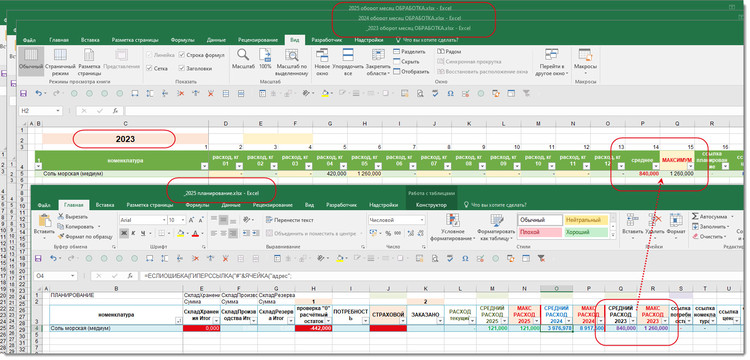Screen dimensions: 750x360
Task: Open the Масштаб zoom dialog
Action: (243, 59)
